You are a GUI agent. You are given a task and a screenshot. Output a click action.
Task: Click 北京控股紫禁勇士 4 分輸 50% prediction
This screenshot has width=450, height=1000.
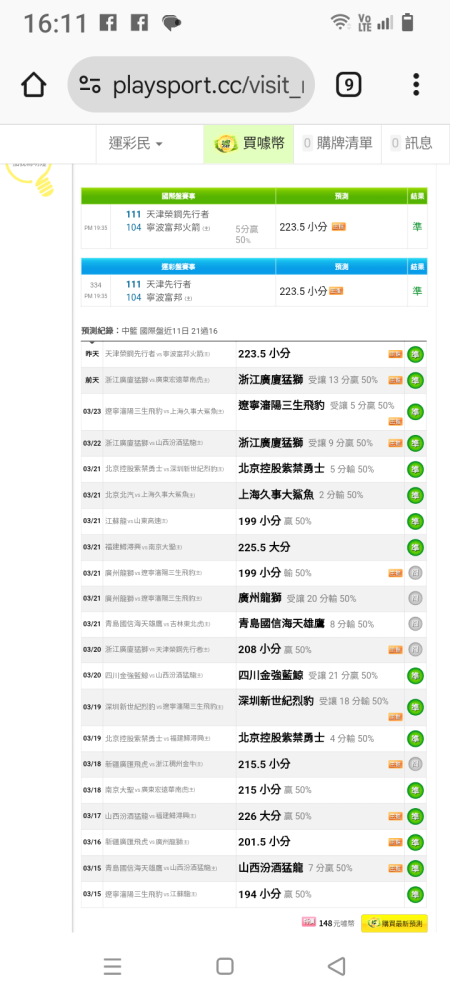pos(306,738)
